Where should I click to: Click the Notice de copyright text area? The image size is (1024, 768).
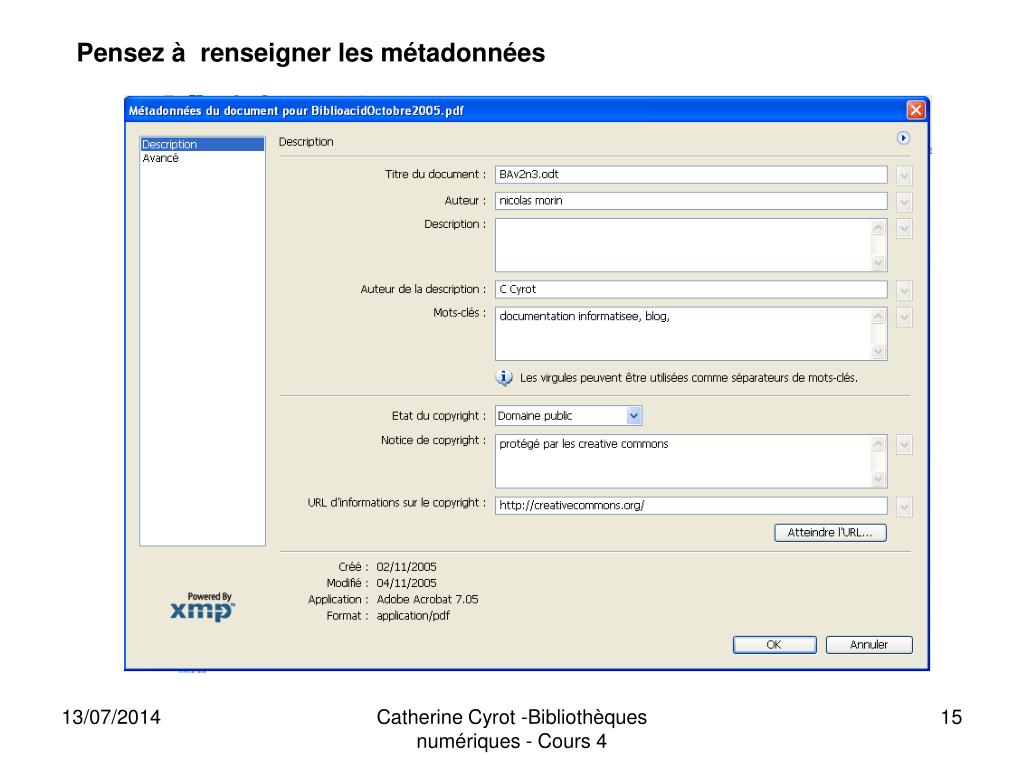click(683, 461)
